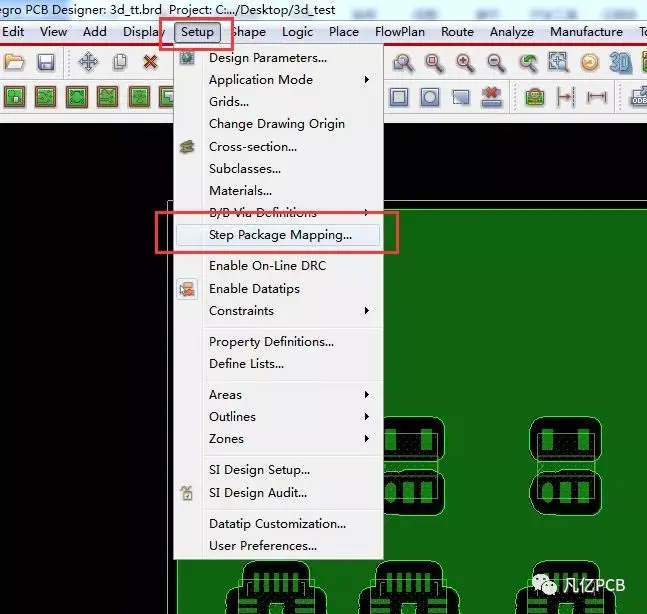Screen dimensions: 647x614
Task: Click the Open file folder icon
Action: coord(14,62)
